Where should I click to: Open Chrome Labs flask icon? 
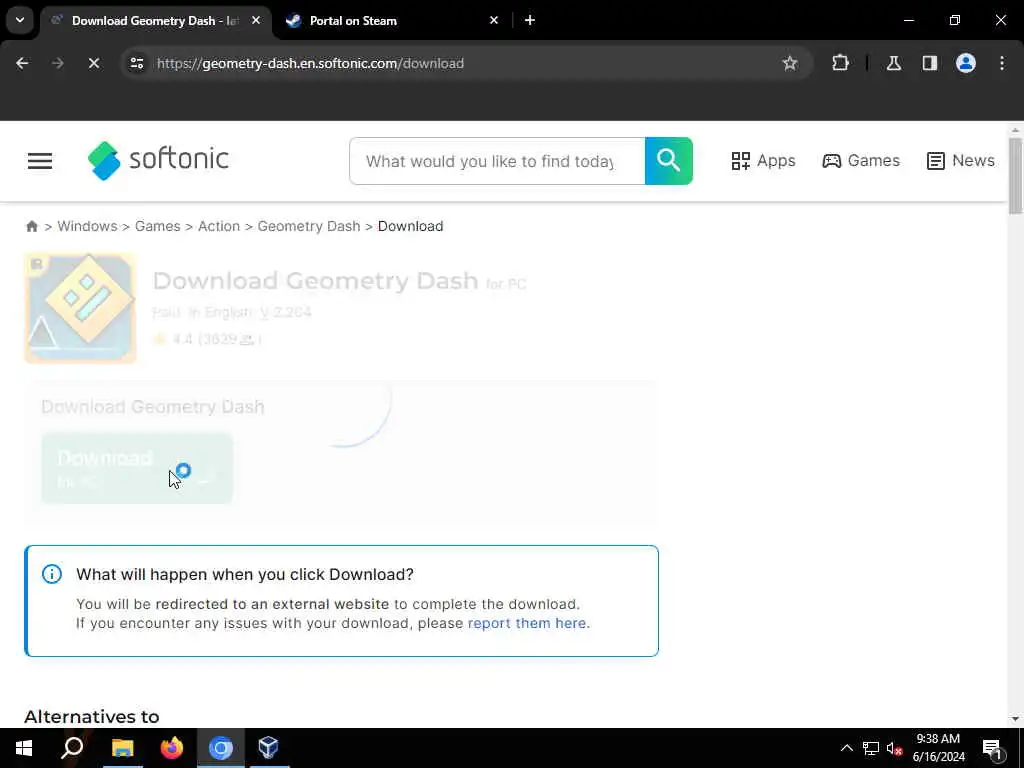click(893, 63)
